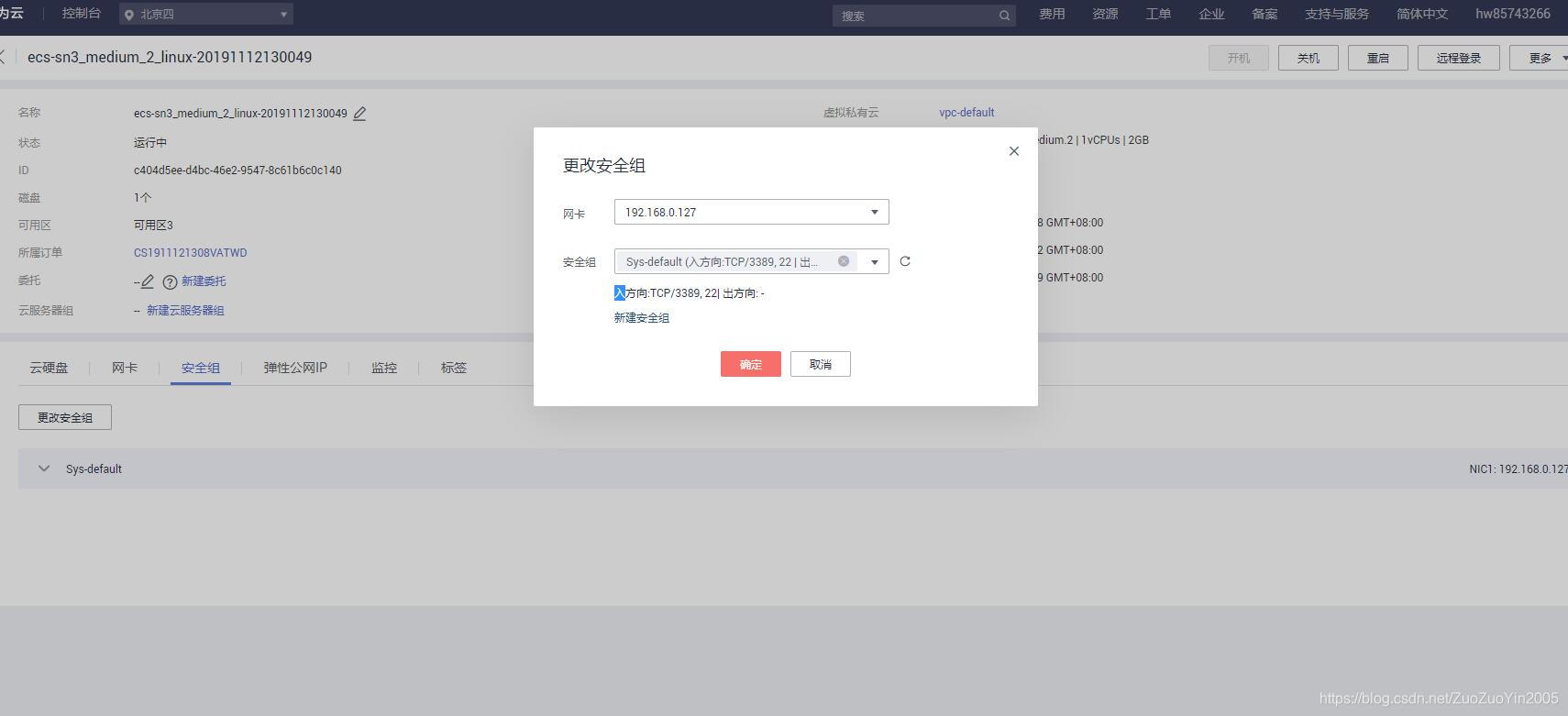Switch to the 标签 tab
This screenshot has height=716, width=1568.
click(x=454, y=368)
